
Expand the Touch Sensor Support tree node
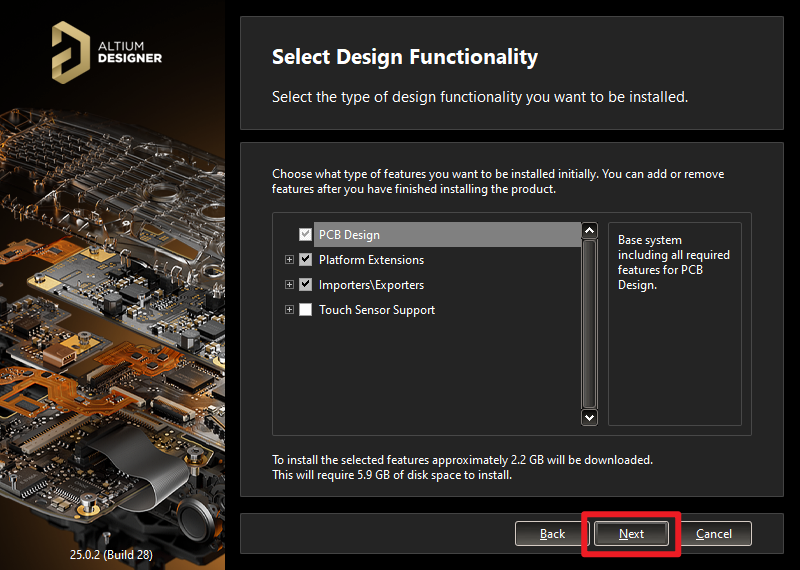(x=289, y=310)
